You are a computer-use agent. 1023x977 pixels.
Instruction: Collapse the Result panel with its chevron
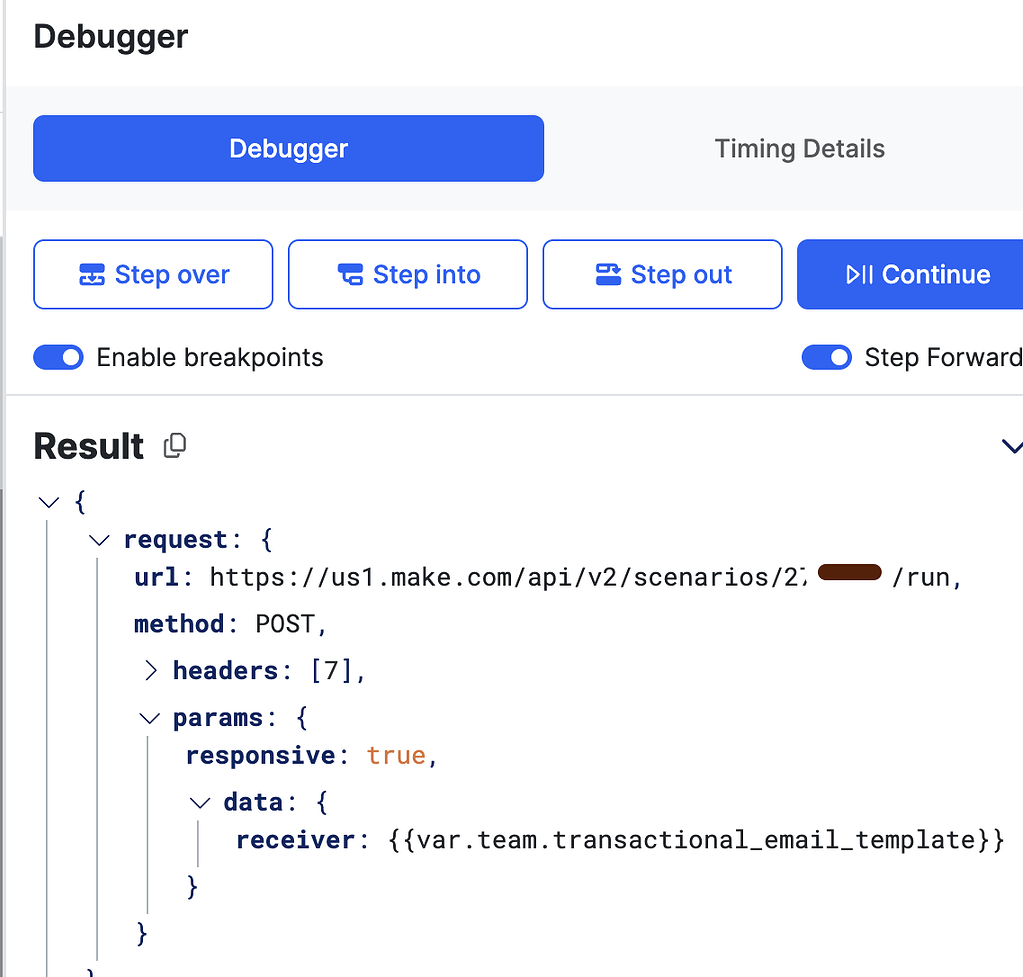tap(1012, 447)
